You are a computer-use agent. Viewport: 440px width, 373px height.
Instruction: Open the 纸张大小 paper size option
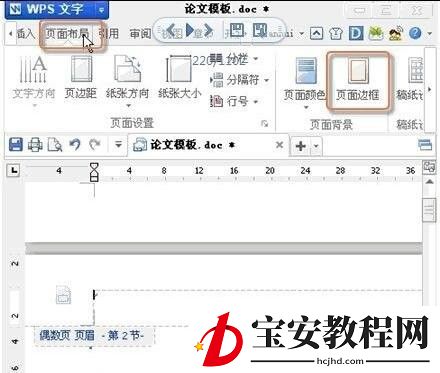pos(179,77)
